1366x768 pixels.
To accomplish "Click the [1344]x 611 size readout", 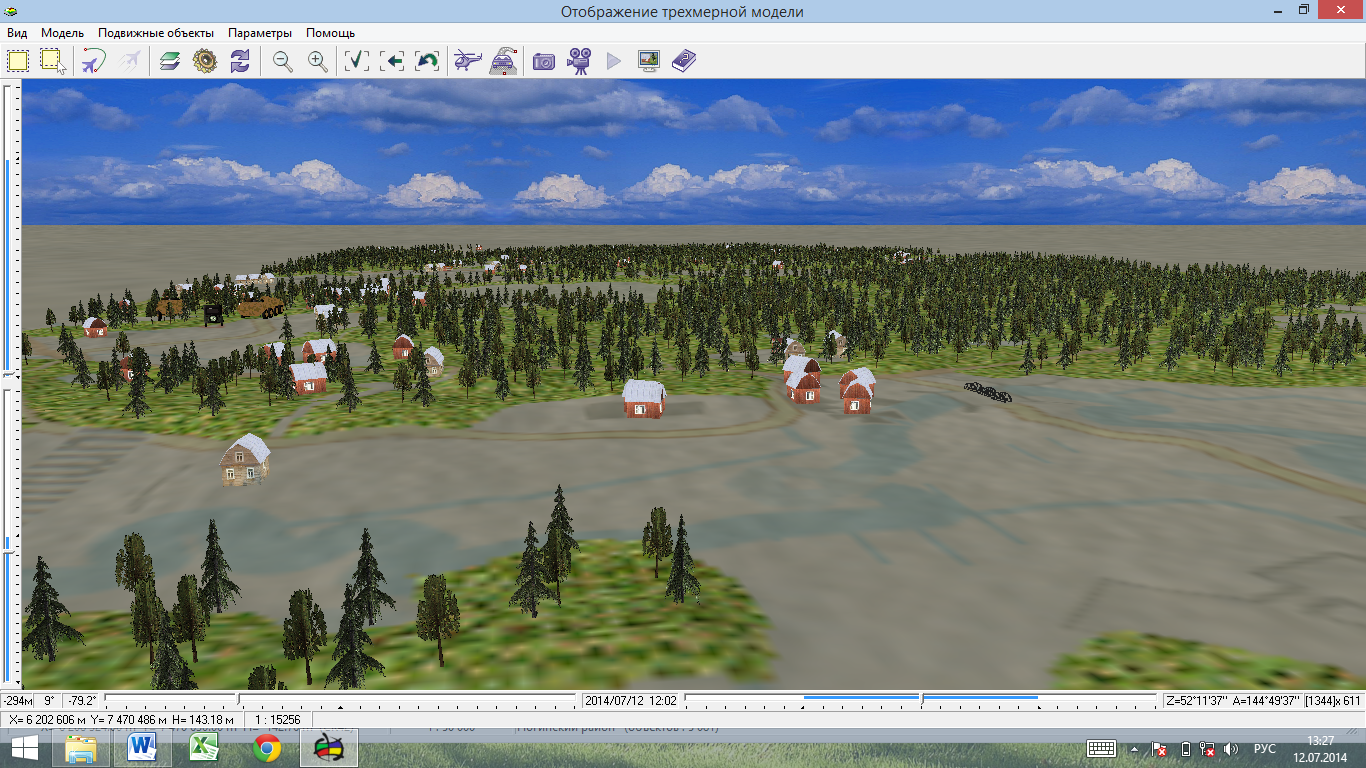I will coord(1333,701).
